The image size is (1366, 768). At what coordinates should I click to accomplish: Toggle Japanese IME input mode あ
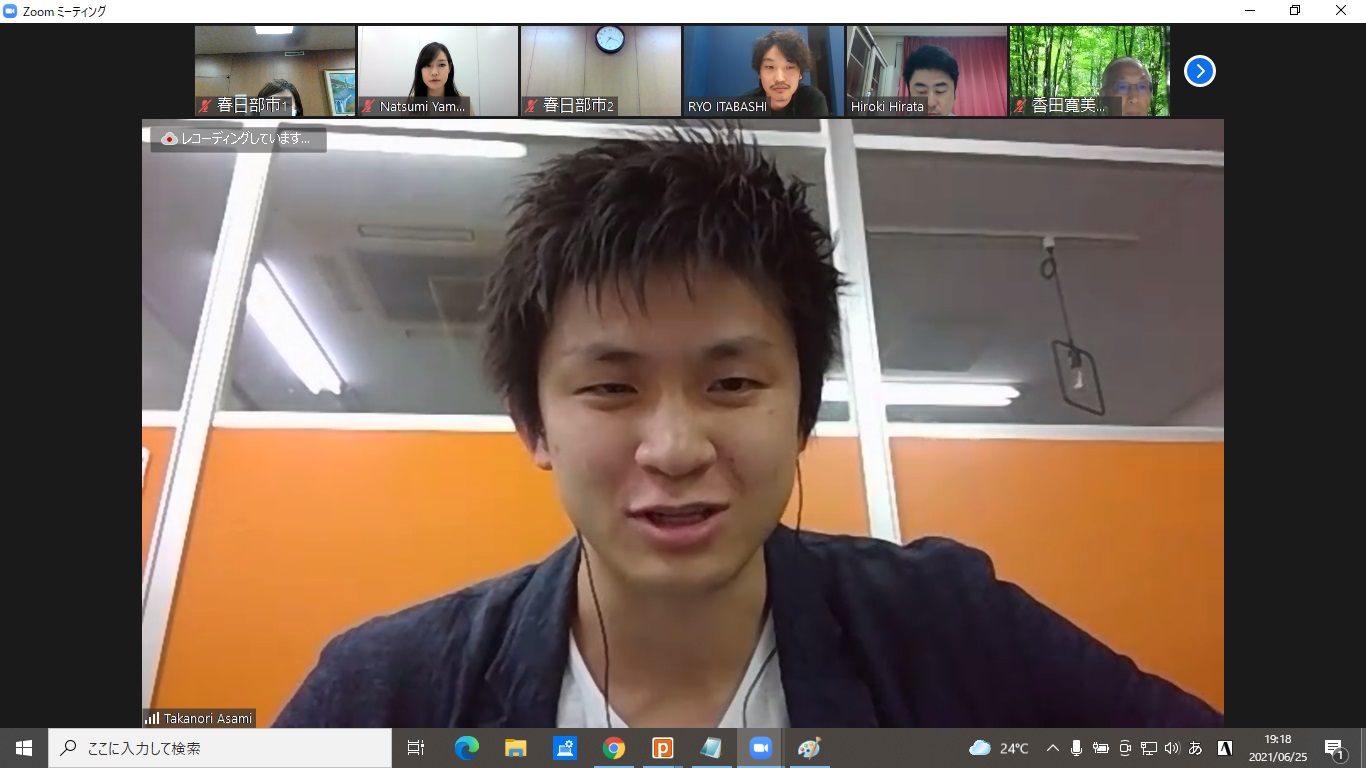coord(1196,748)
